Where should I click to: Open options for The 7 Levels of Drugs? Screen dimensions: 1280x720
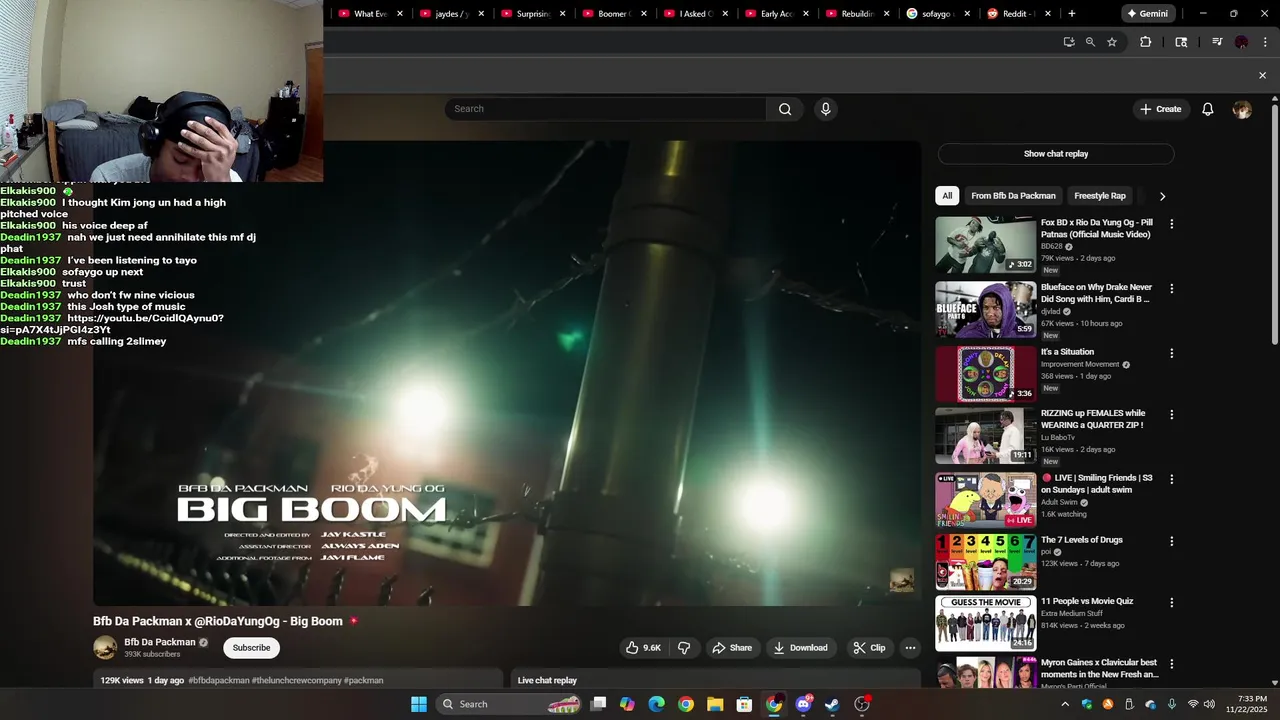click(x=1172, y=541)
